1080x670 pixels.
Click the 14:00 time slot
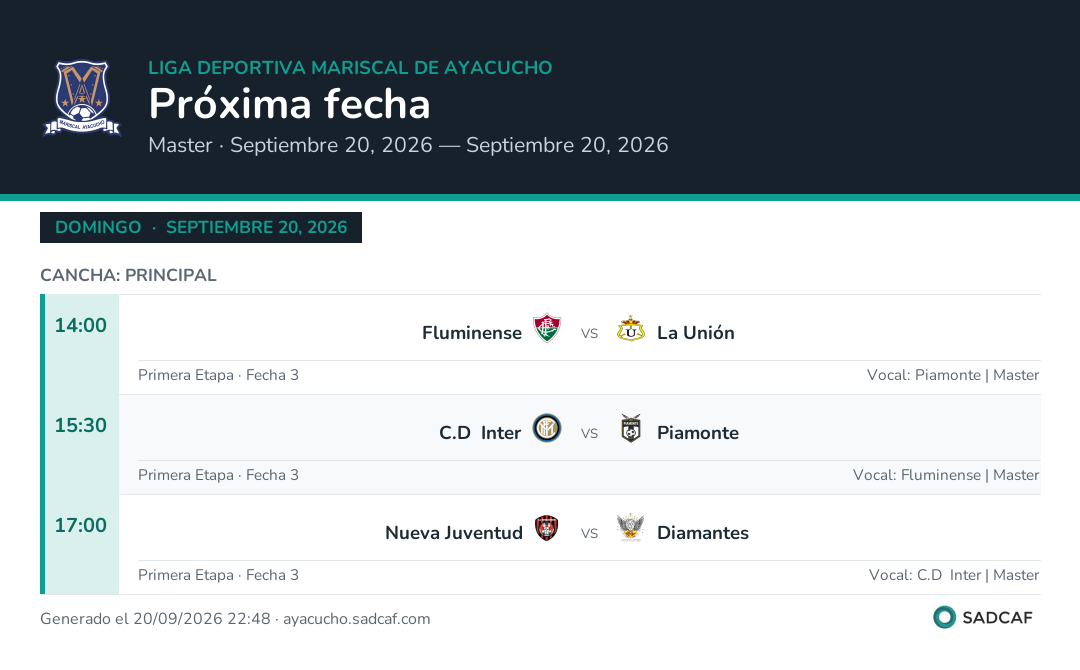pos(81,325)
